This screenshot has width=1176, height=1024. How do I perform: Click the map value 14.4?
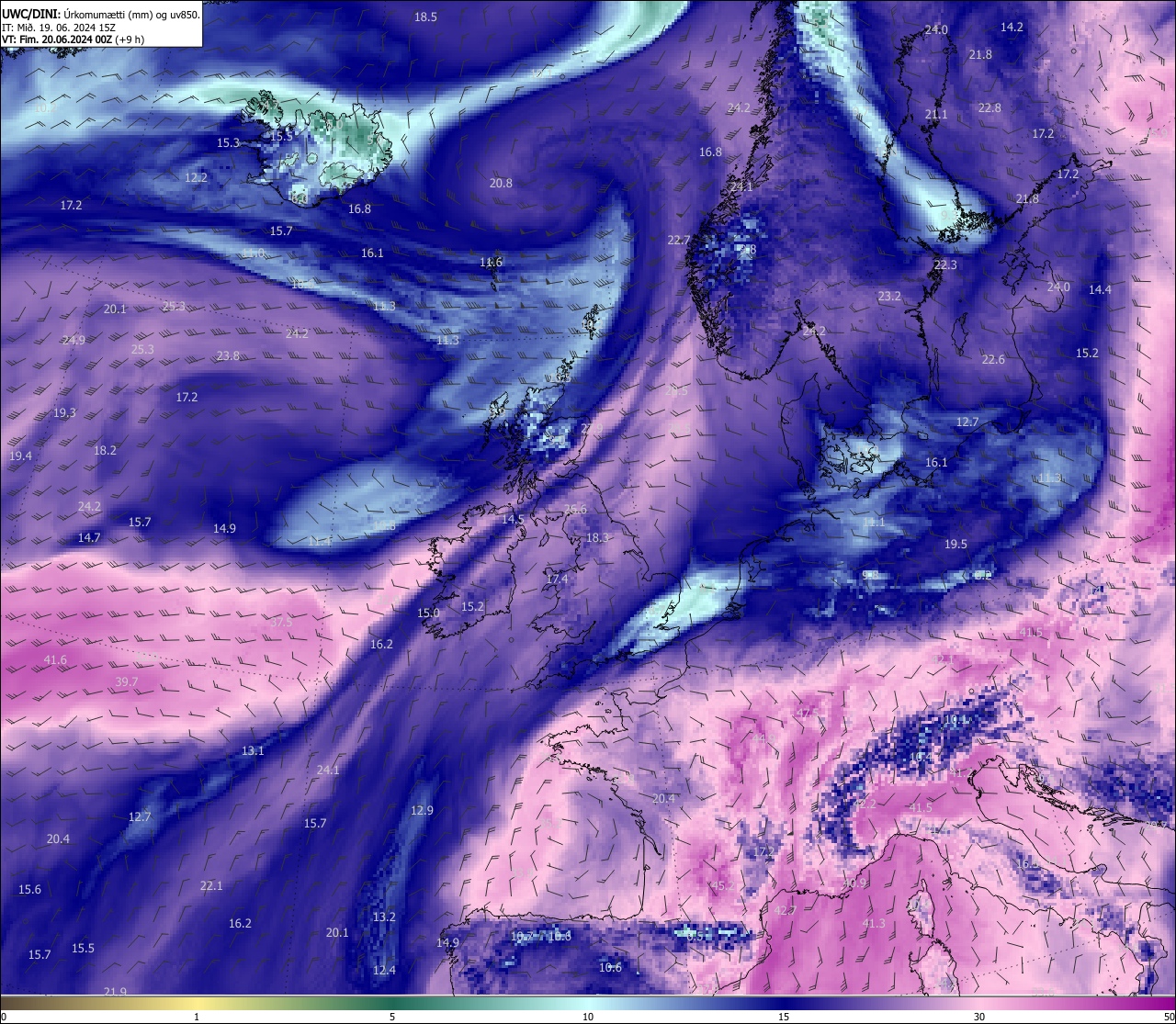(x=1100, y=289)
